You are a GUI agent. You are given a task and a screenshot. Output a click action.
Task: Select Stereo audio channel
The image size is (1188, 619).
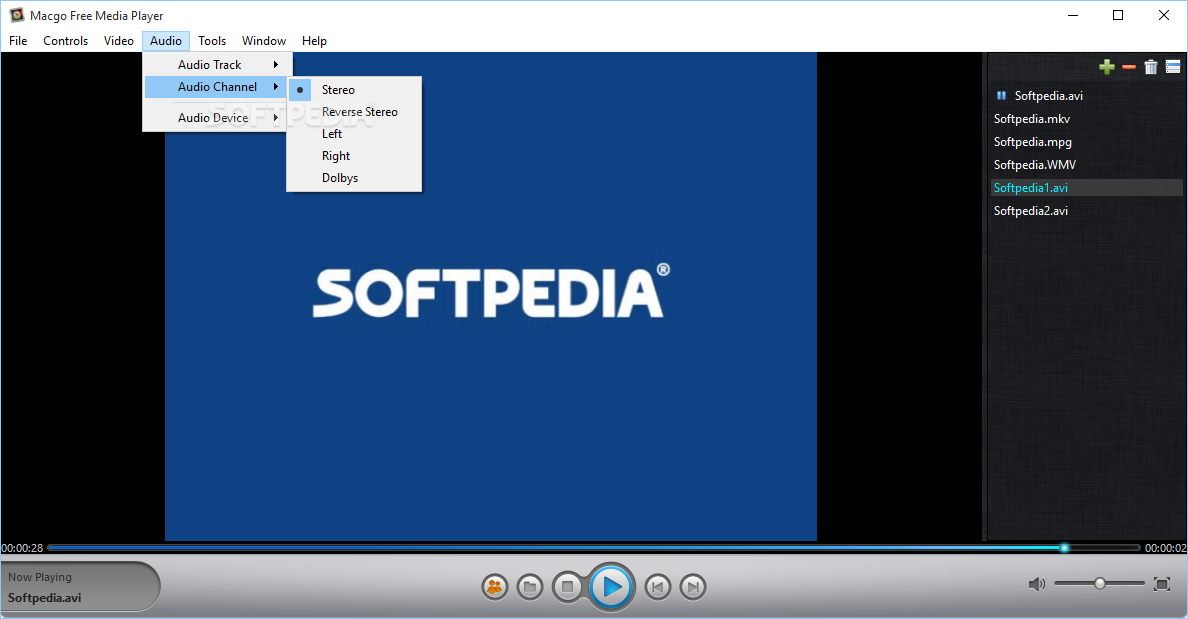pos(354,89)
